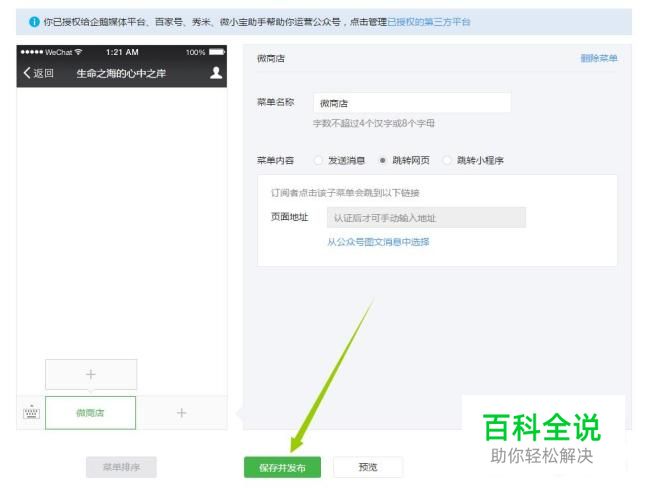The width and height of the screenshot is (650, 499).
Task: Select the 微商店 menu in the phone preview
Action: (90, 413)
